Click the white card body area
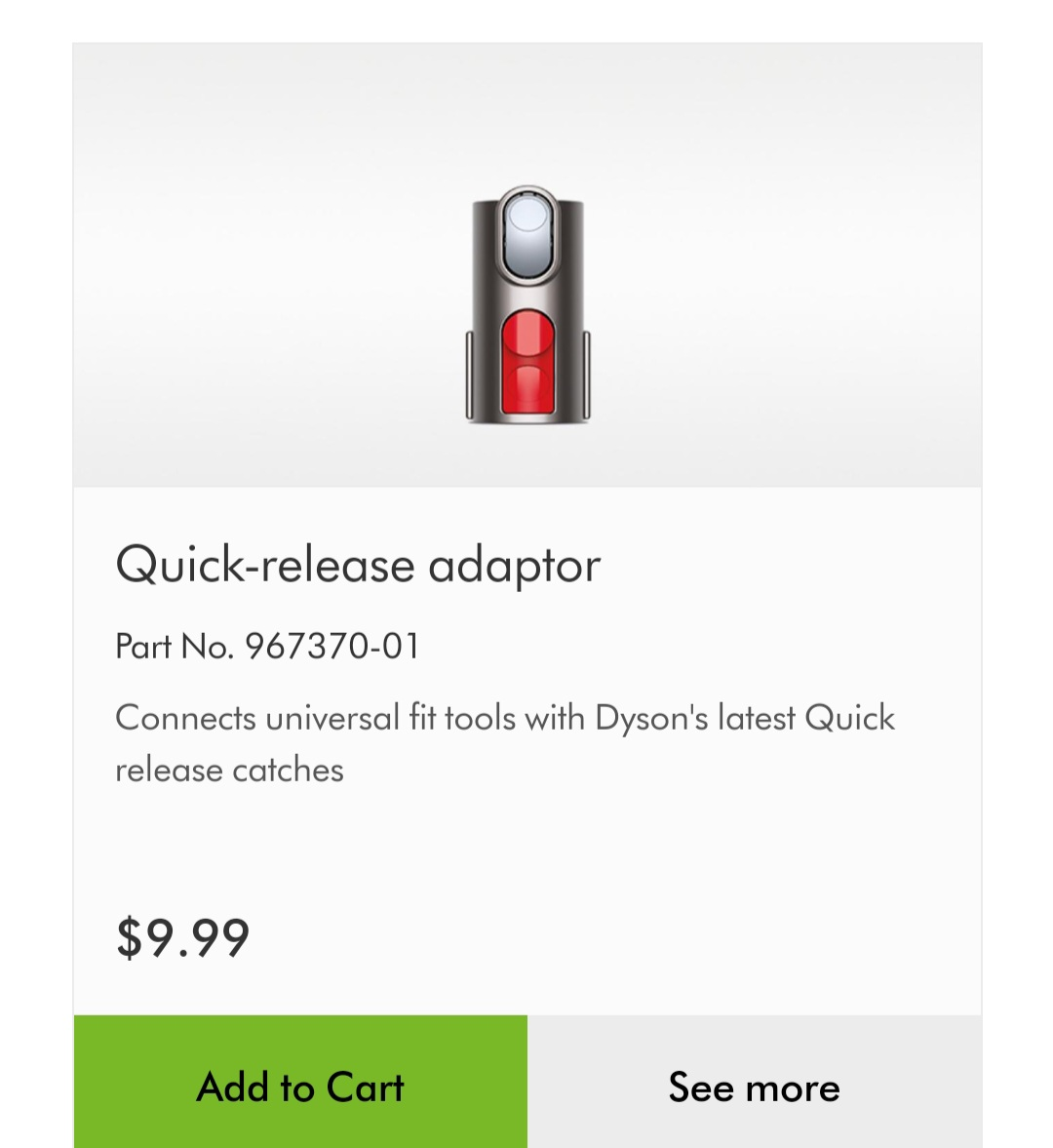The image size is (1053, 1148). click(x=526, y=858)
